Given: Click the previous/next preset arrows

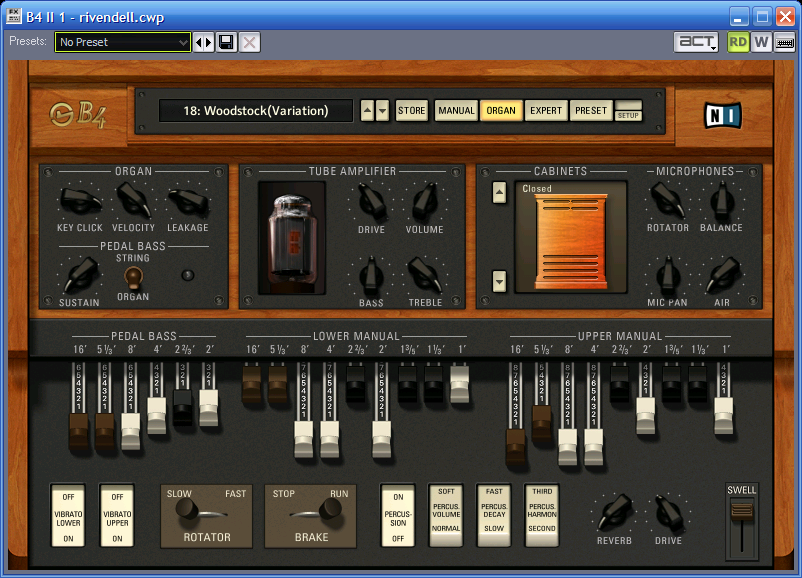Looking at the screenshot, I should (204, 42).
